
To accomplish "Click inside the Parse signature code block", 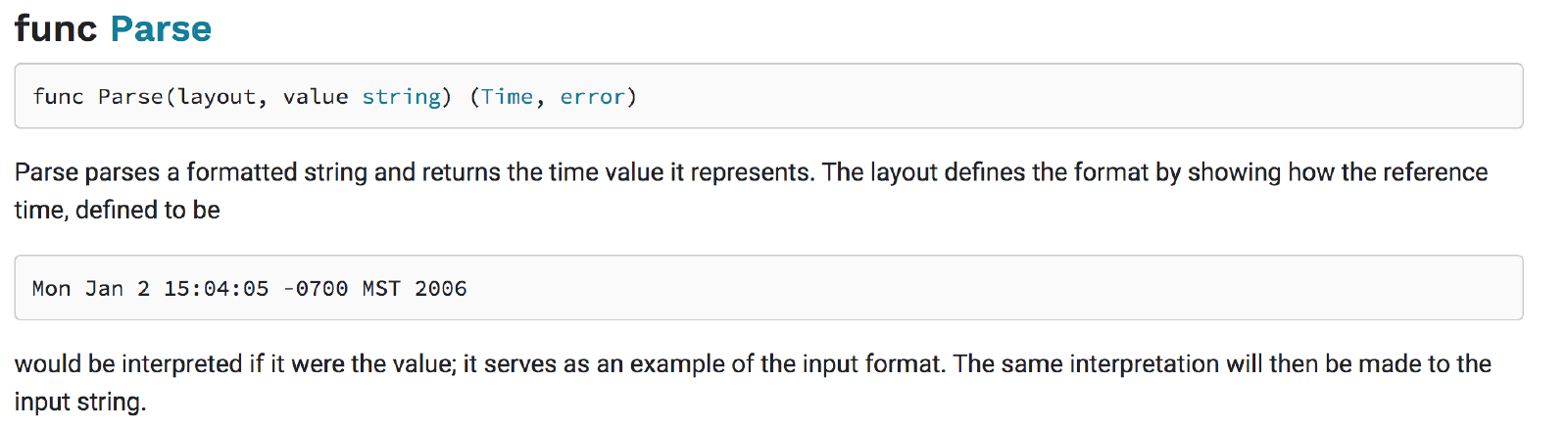I will coord(980,97).
